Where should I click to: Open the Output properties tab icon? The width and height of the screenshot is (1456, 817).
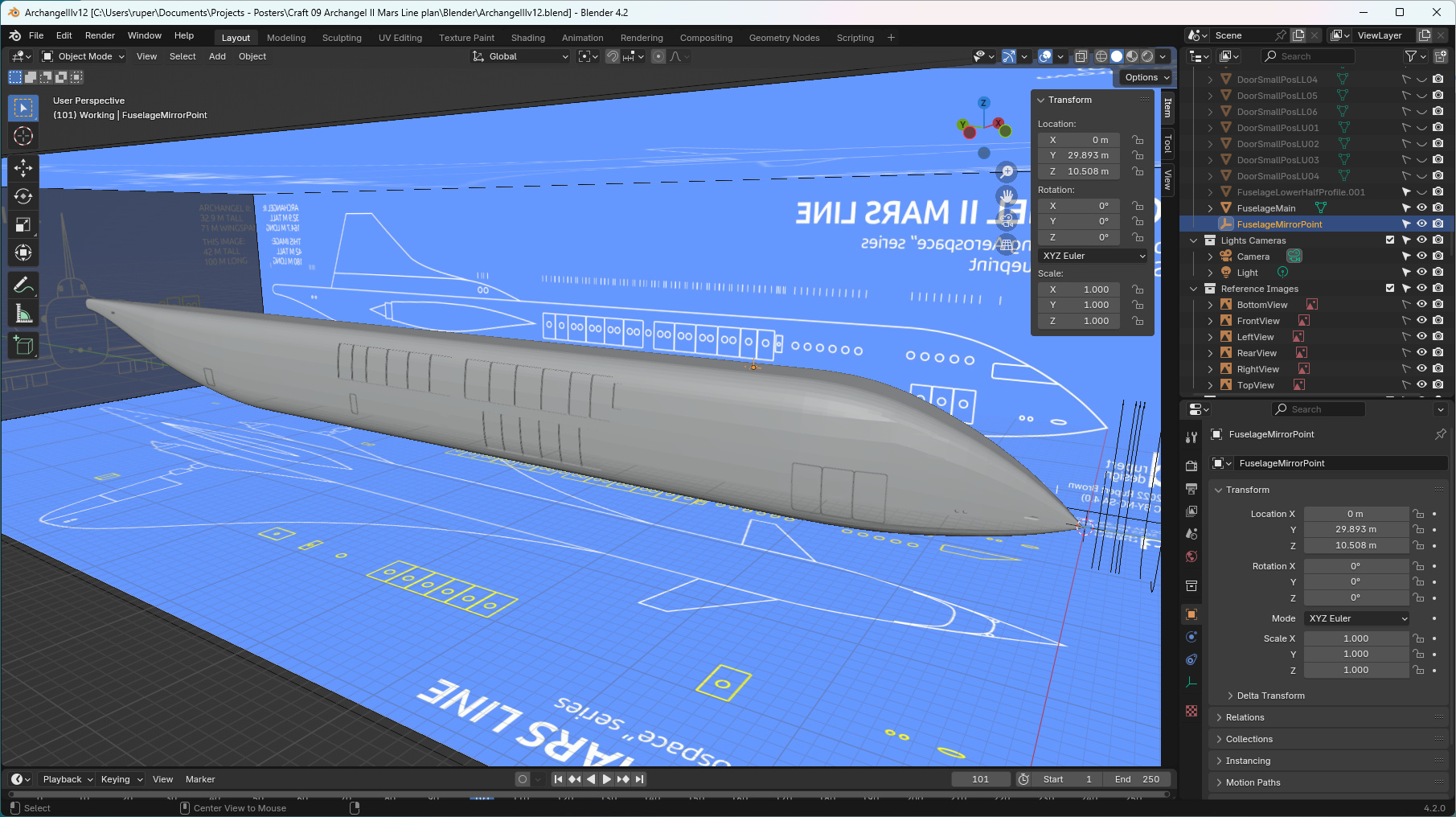pyautogui.click(x=1191, y=488)
